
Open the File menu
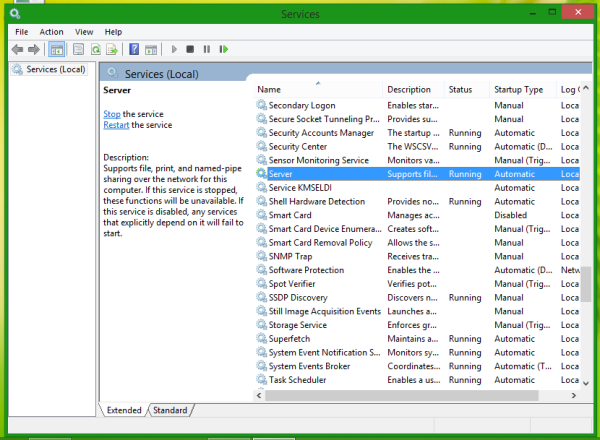(x=21, y=32)
